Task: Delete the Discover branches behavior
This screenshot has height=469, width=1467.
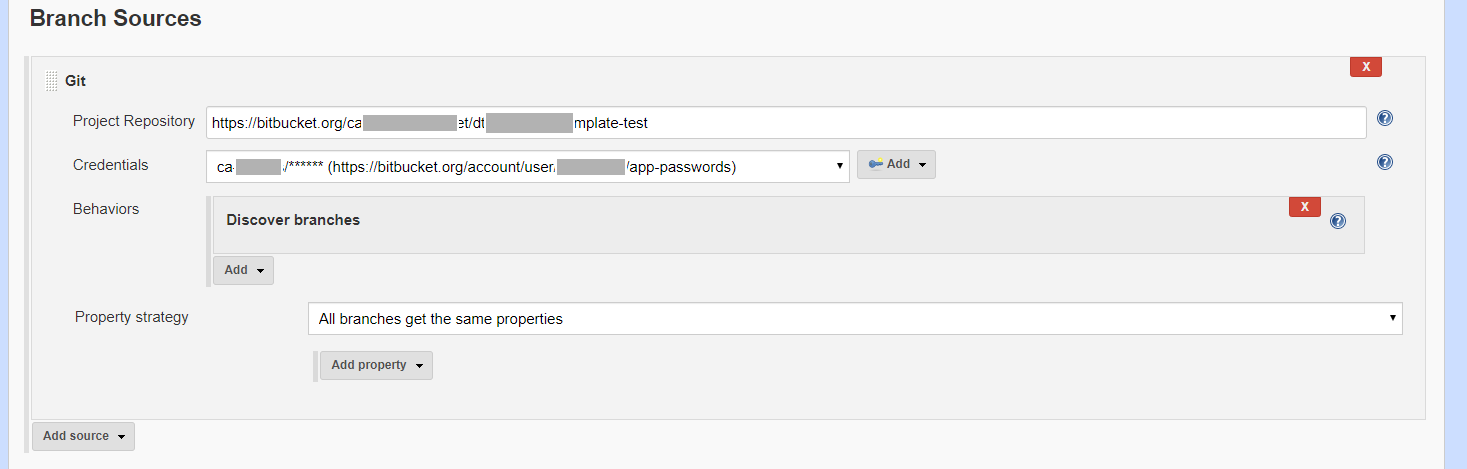Action: [x=1304, y=207]
